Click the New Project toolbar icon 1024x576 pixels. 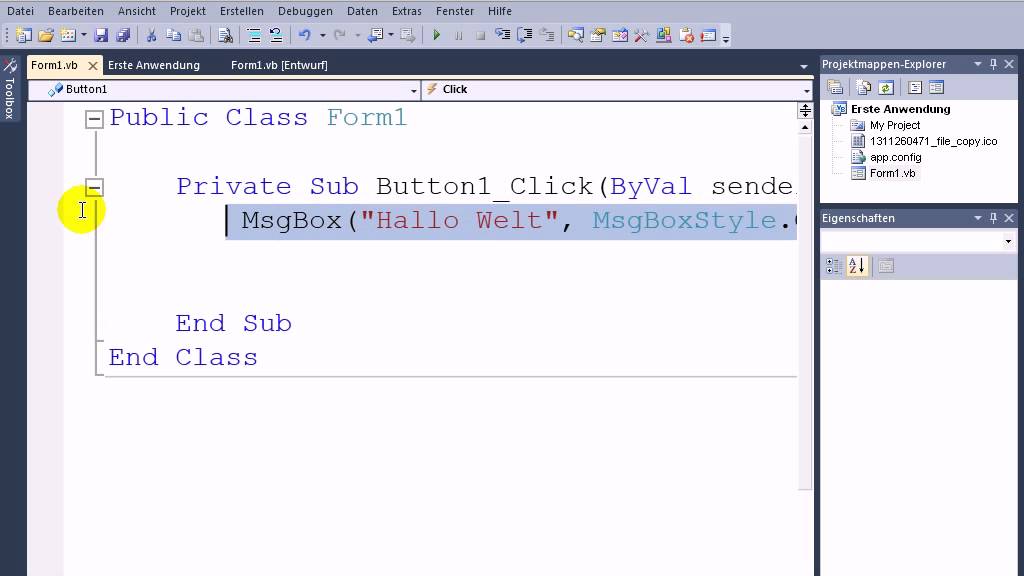click(24, 35)
